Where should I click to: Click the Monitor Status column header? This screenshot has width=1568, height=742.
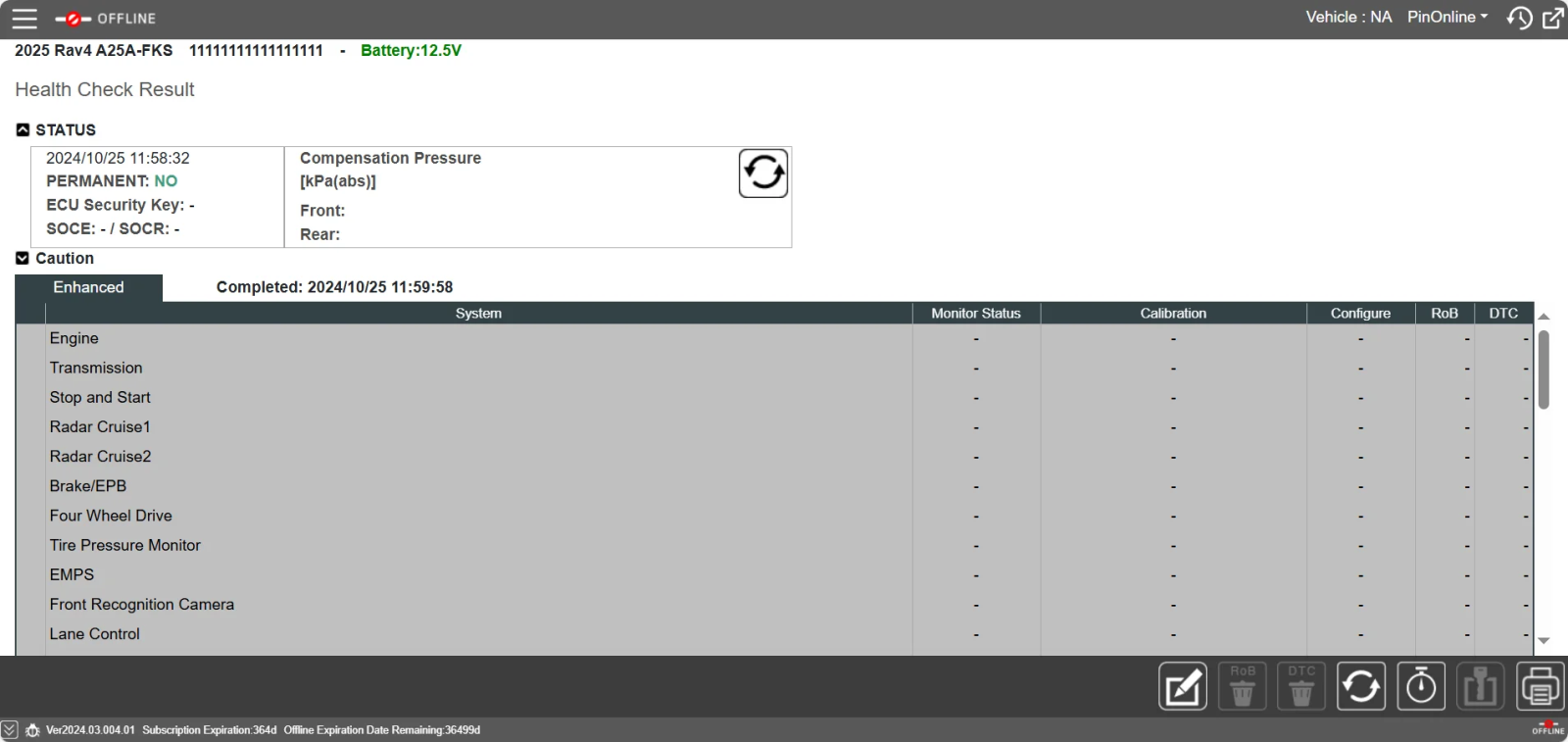pos(975,314)
